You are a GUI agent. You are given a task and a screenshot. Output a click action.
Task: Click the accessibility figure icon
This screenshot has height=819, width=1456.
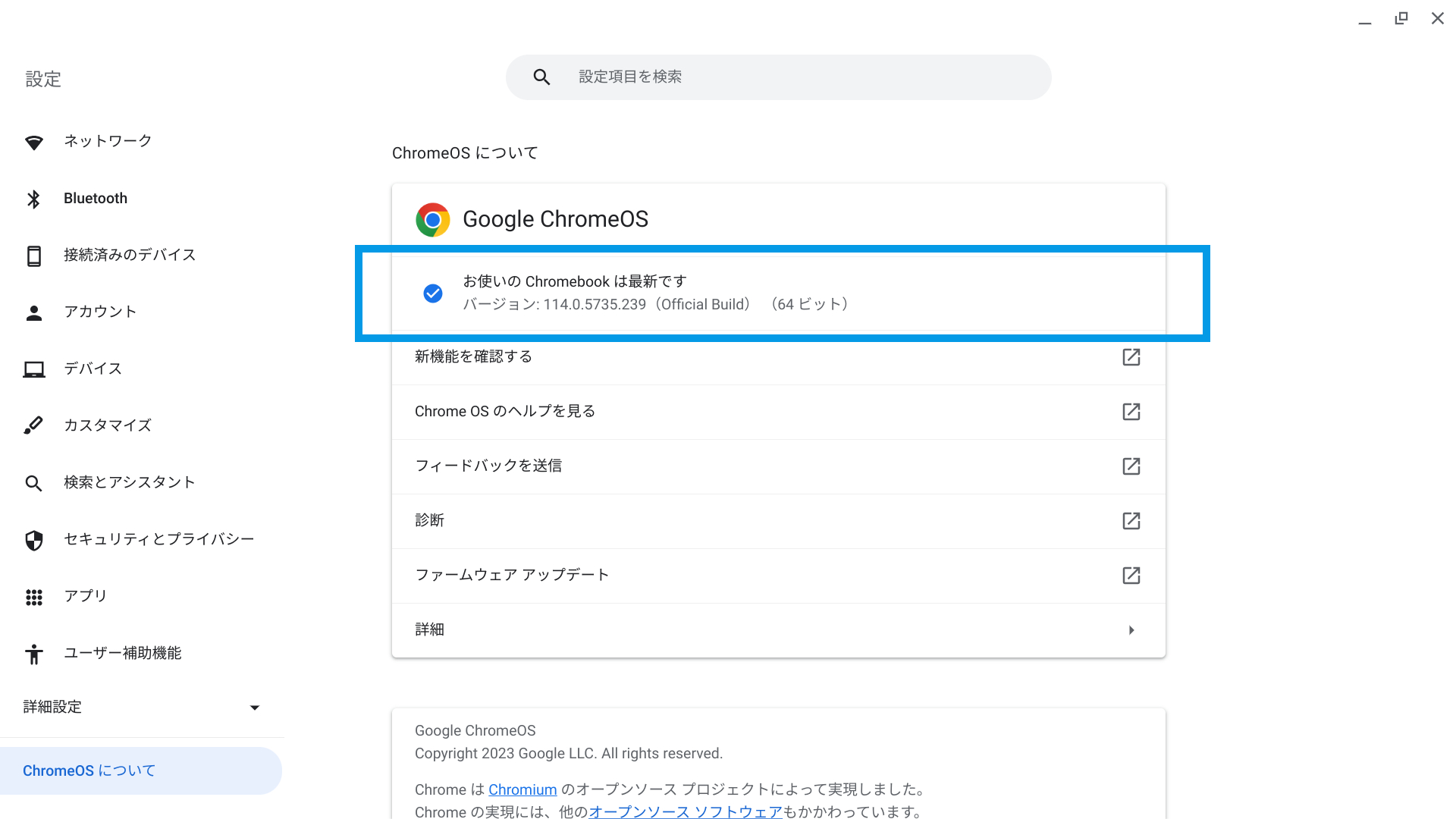tap(34, 654)
